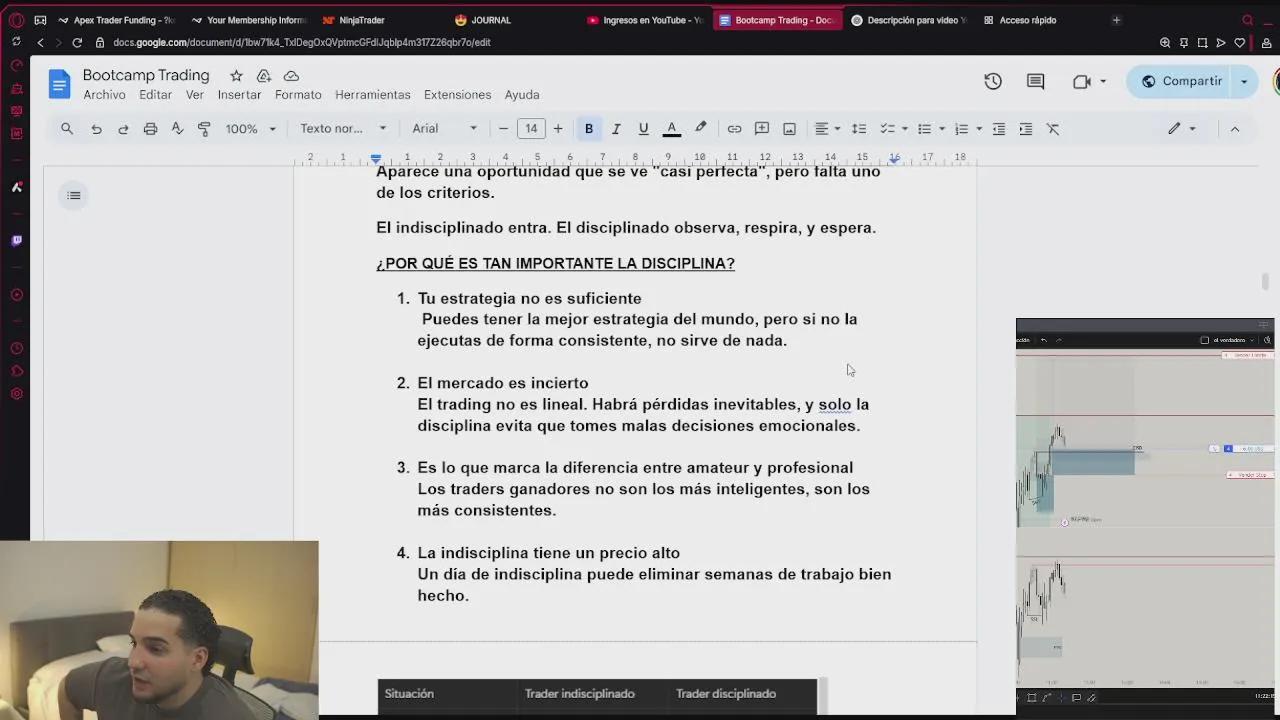
Task: Switch to the Descripción para video tab
Action: click(x=910, y=20)
